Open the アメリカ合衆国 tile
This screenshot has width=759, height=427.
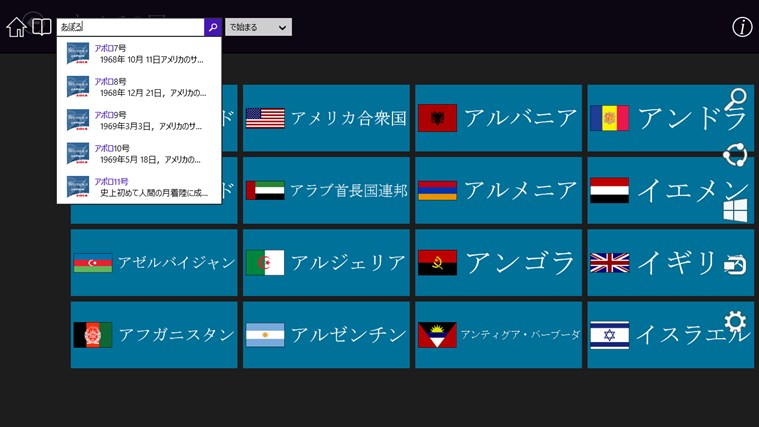[x=326, y=118]
